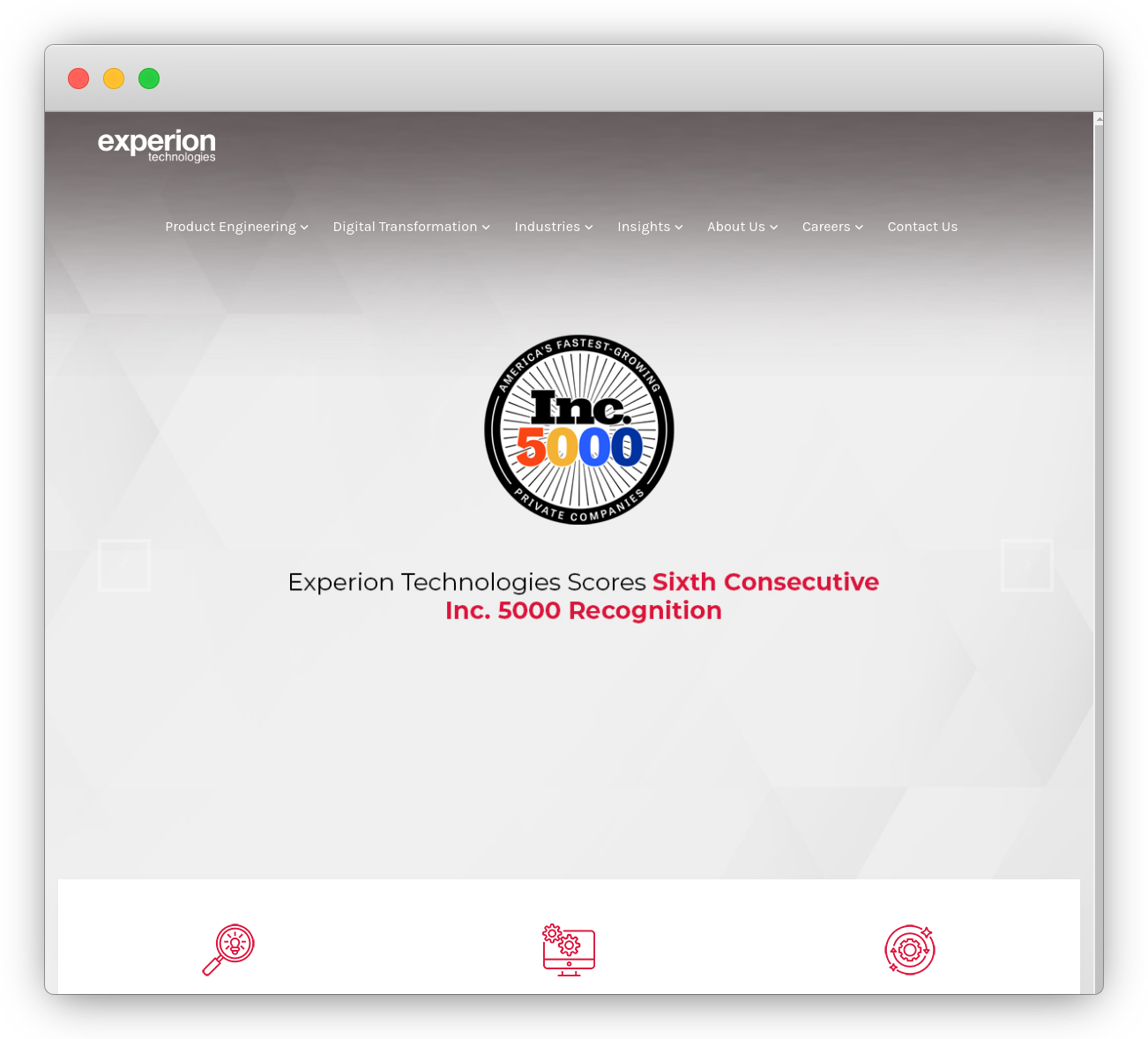Expand the Digital Transformation dropdown arrow
The width and height of the screenshot is (1148, 1039).
click(x=486, y=228)
